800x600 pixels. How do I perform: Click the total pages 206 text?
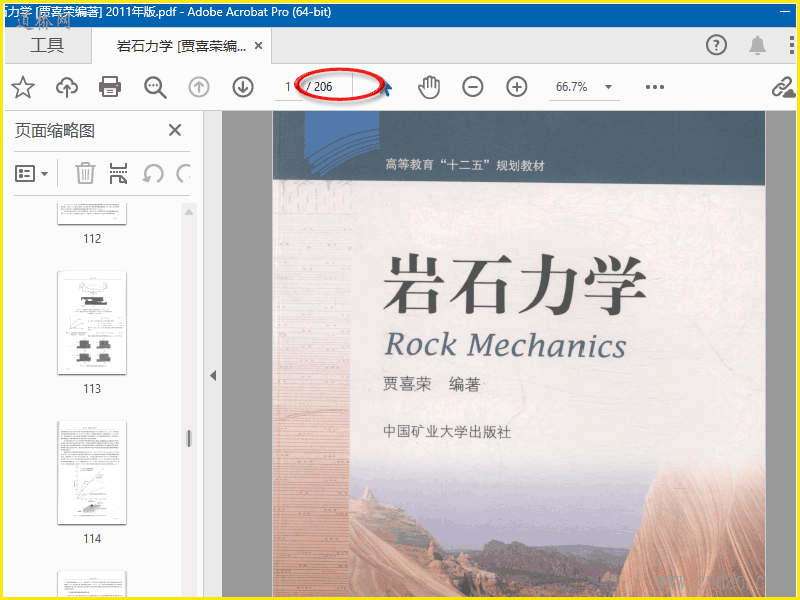(323, 87)
